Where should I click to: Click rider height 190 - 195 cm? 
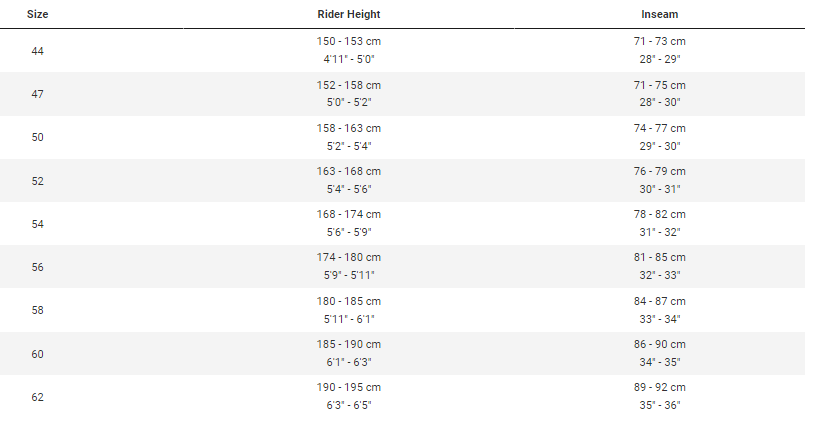click(x=348, y=387)
